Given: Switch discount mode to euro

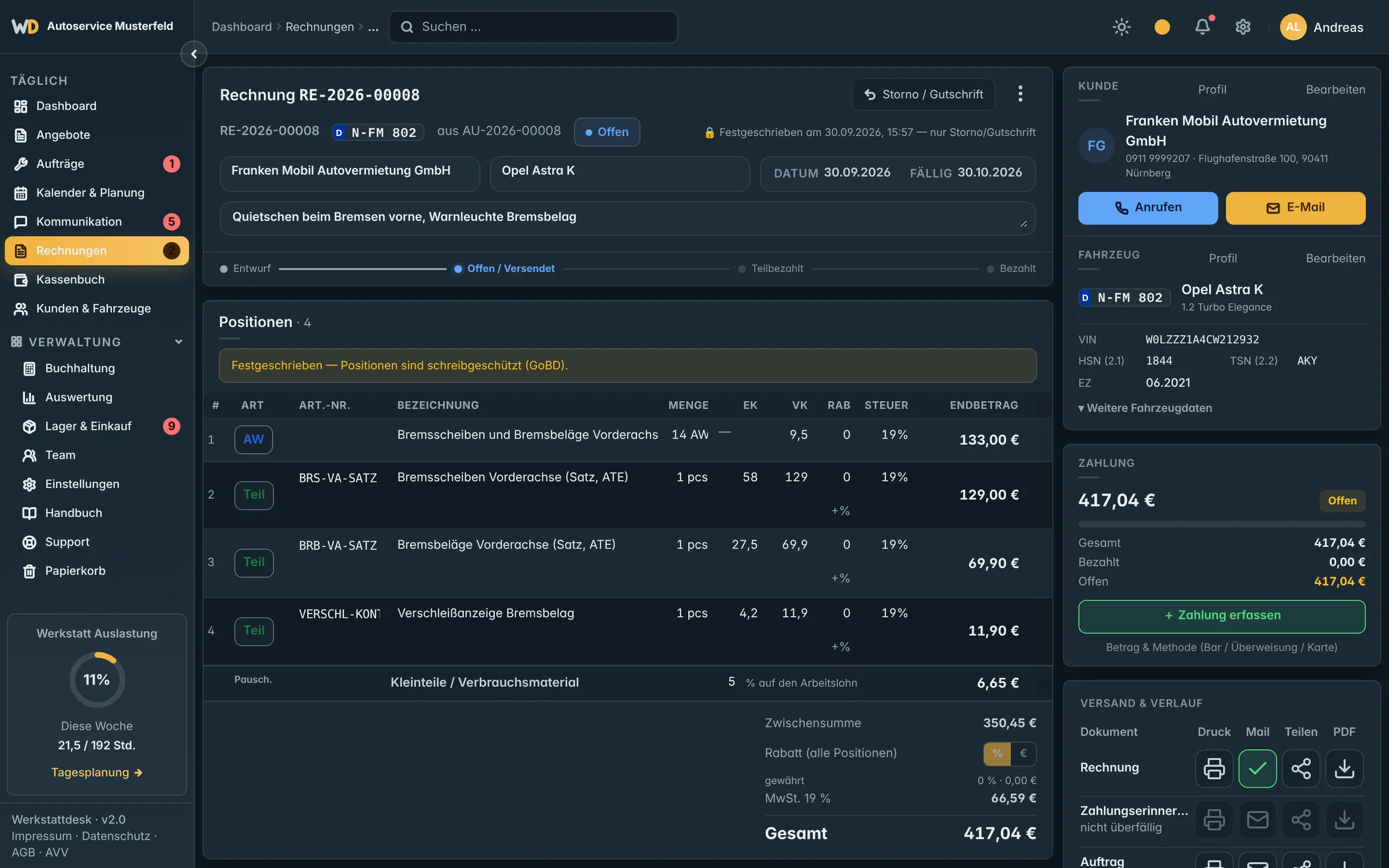Looking at the screenshot, I should click(1023, 753).
